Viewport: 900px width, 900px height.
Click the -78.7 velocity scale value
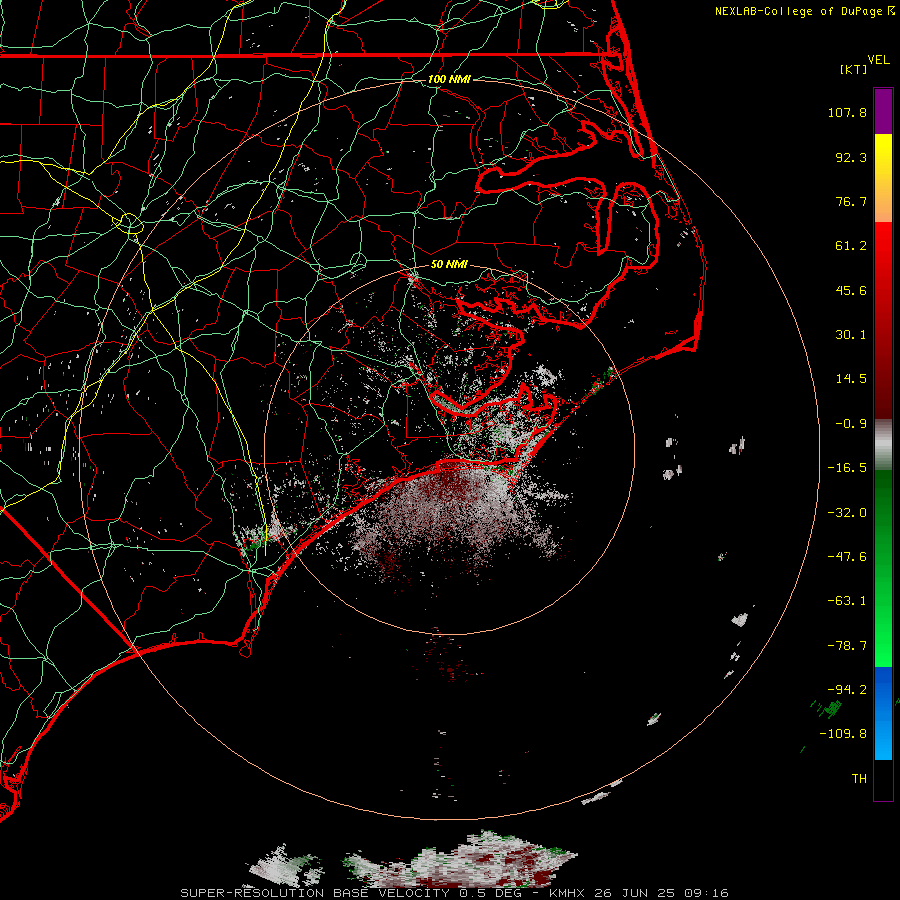pos(847,646)
